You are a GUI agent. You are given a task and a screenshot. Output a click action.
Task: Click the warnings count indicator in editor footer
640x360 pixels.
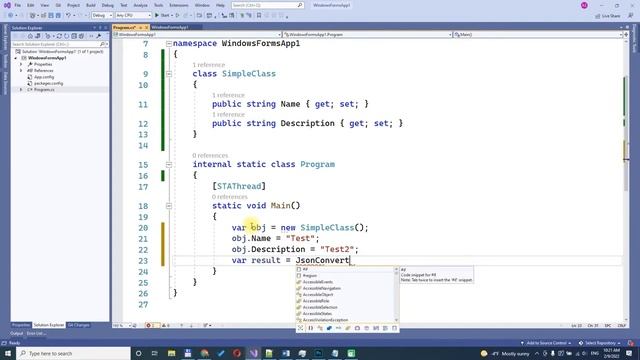pos(165,325)
